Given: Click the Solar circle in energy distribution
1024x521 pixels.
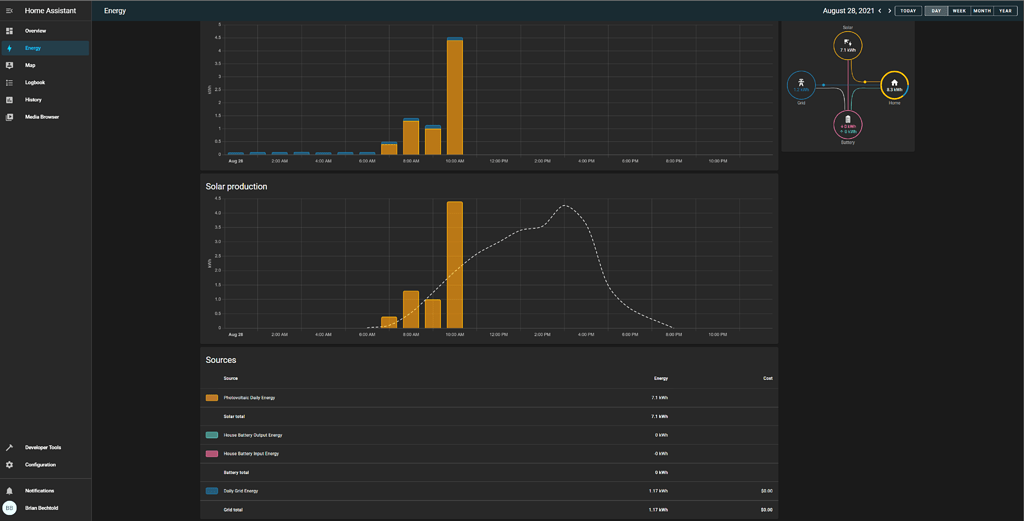Looking at the screenshot, I should (848, 46).
